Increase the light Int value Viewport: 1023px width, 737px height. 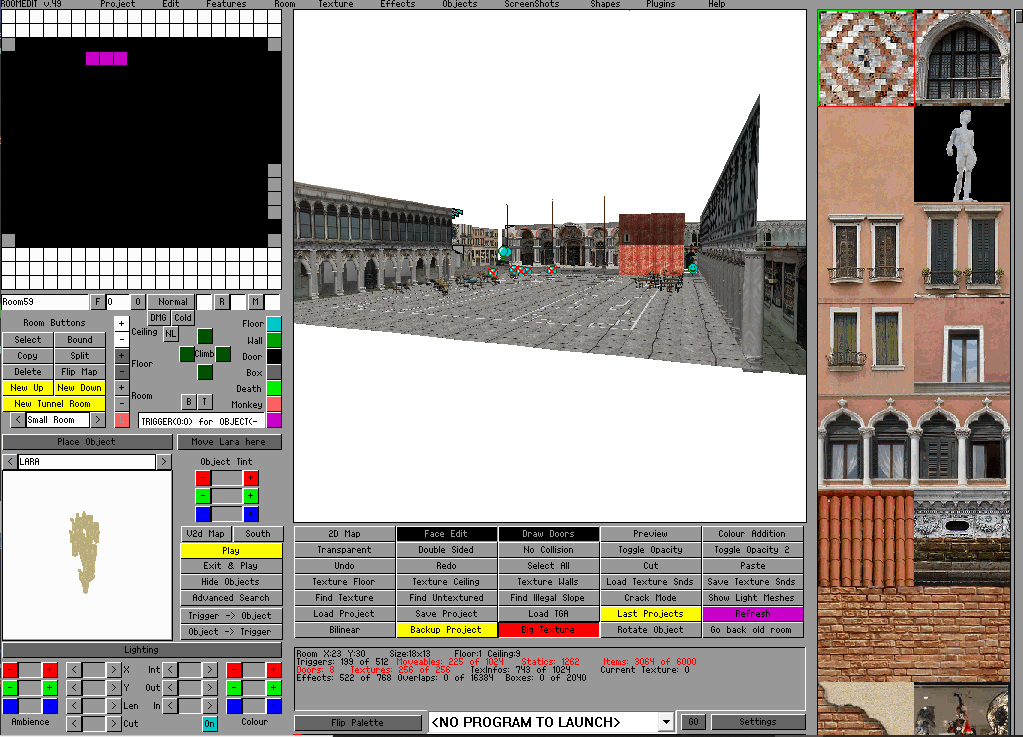pos(209,670)
